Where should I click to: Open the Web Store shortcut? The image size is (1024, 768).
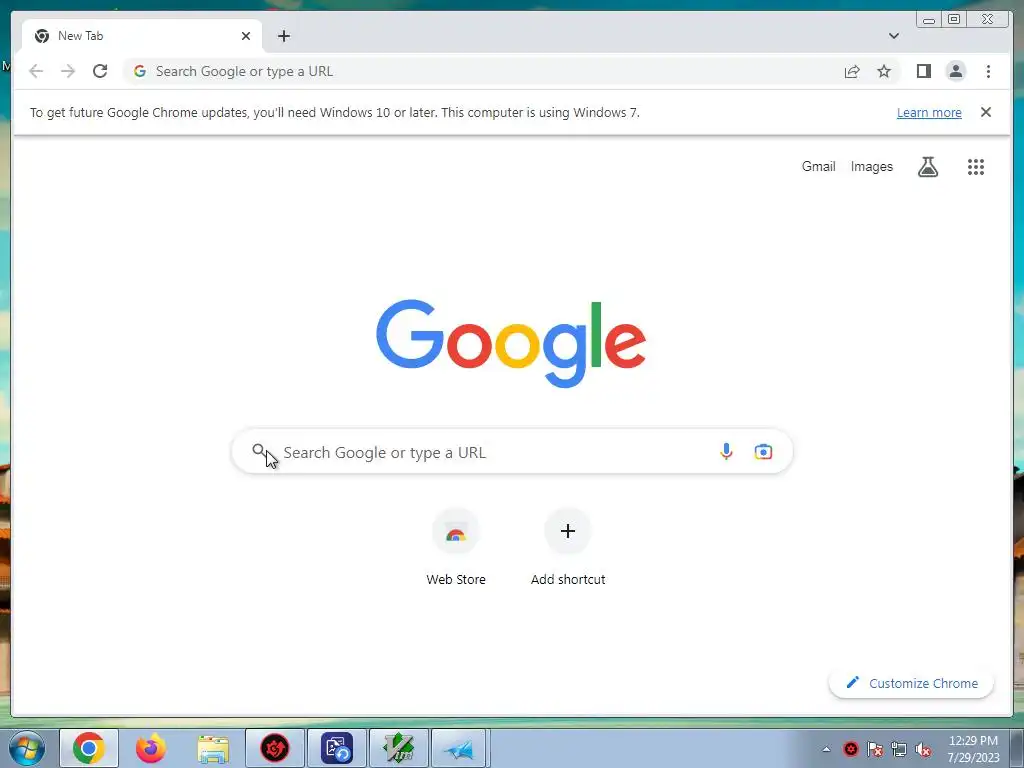(456, 547)
